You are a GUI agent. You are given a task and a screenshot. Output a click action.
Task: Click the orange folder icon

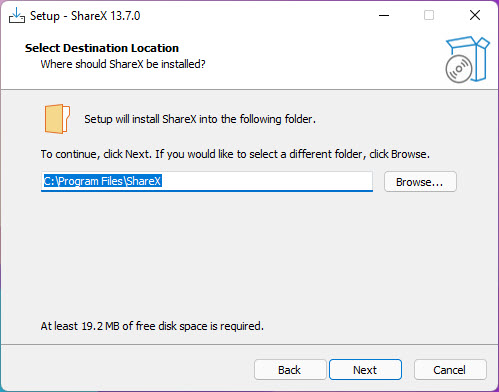pos(57,119)
